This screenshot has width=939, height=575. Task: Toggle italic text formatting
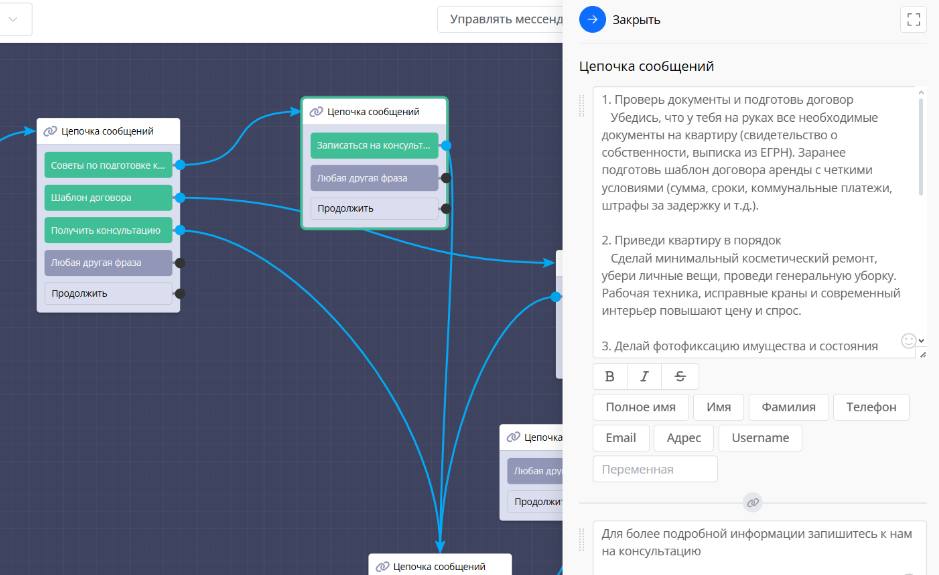point(645,376)
